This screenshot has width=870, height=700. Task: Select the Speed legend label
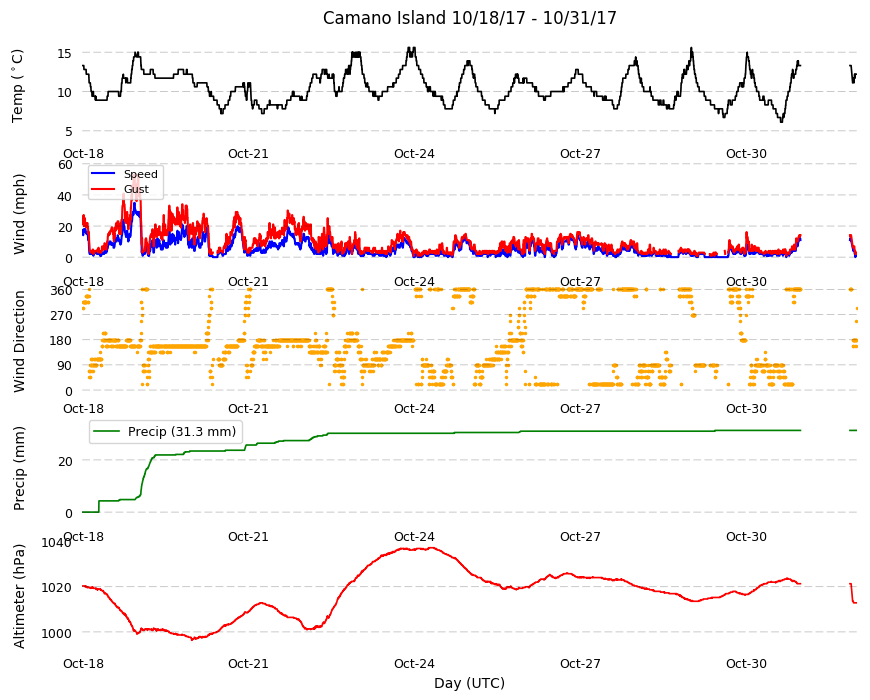(140, 174)
